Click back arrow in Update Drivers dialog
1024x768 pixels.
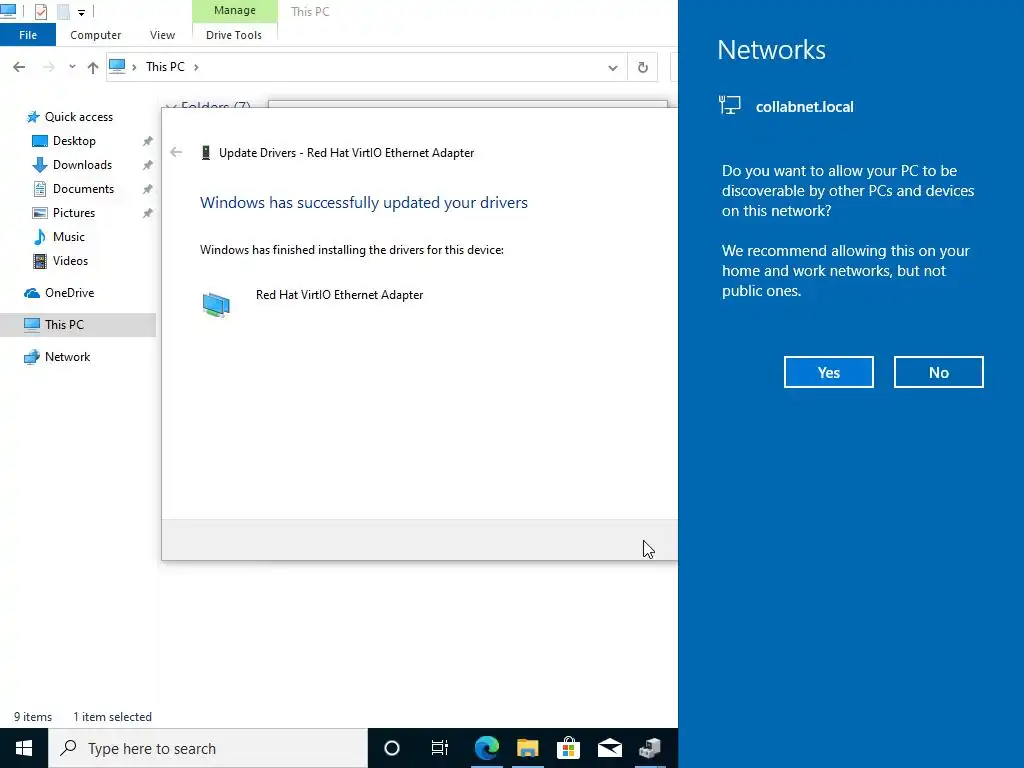click(176, 152)
